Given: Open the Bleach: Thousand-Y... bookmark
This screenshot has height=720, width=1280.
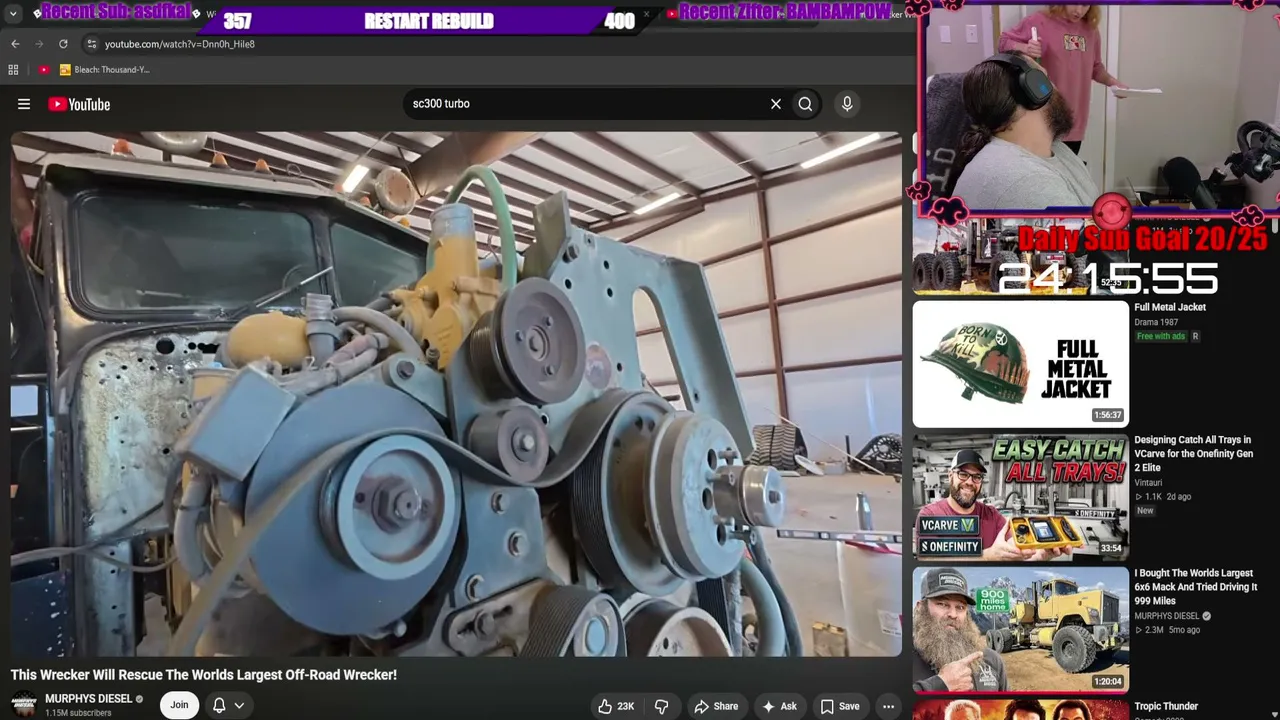Looking at the screenshot, I should 105,70.
